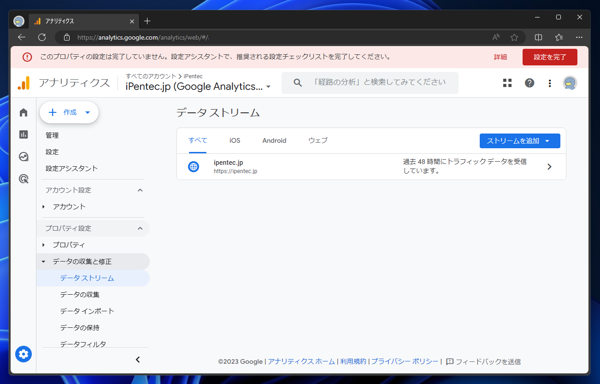Select the Android tab
Screen dimensions: 600x384
[x=274, y=140]
